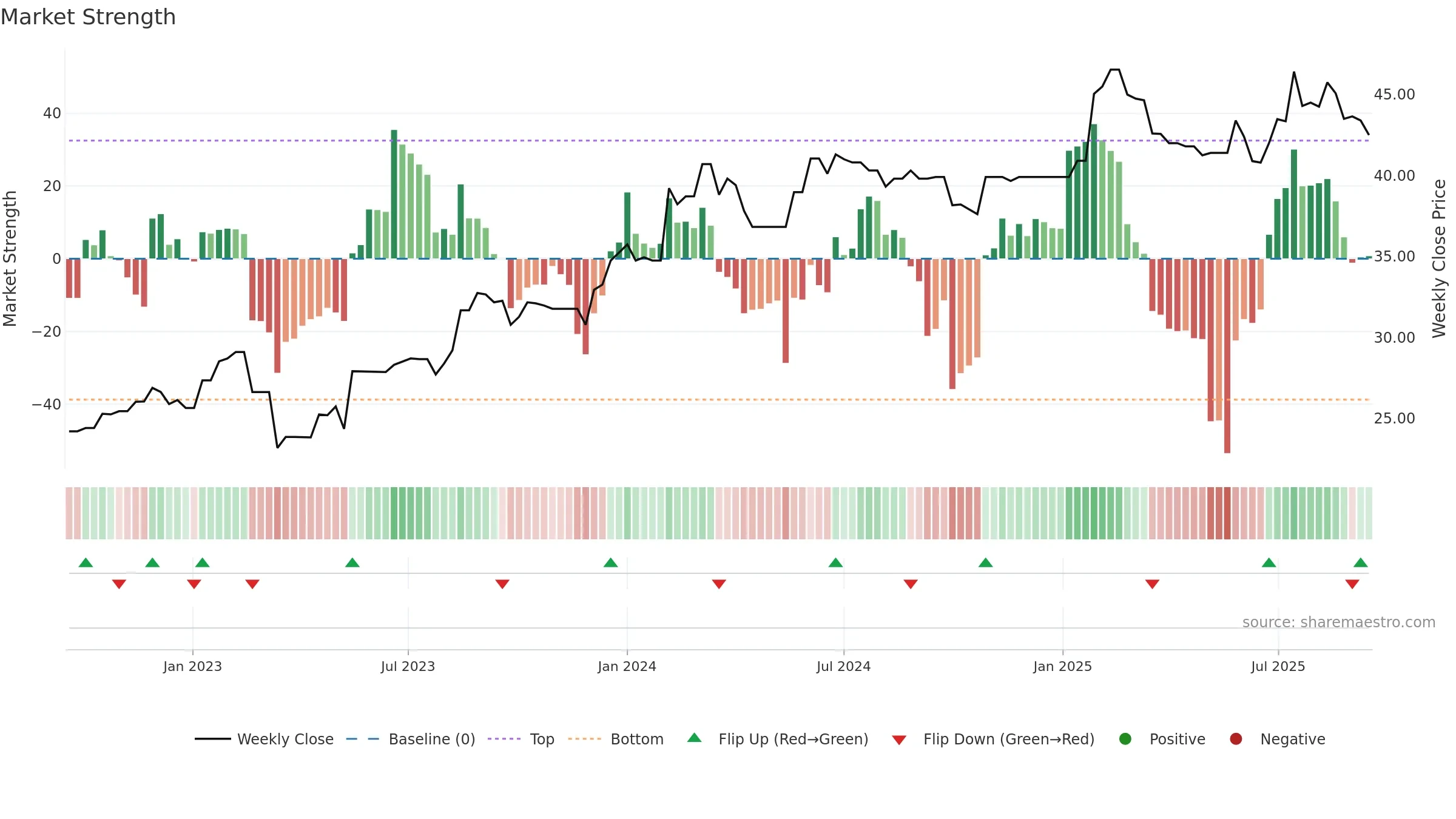Click the 'Market Strength' chart title
This screenshot has width=1456, height=819.
(88, 17)
